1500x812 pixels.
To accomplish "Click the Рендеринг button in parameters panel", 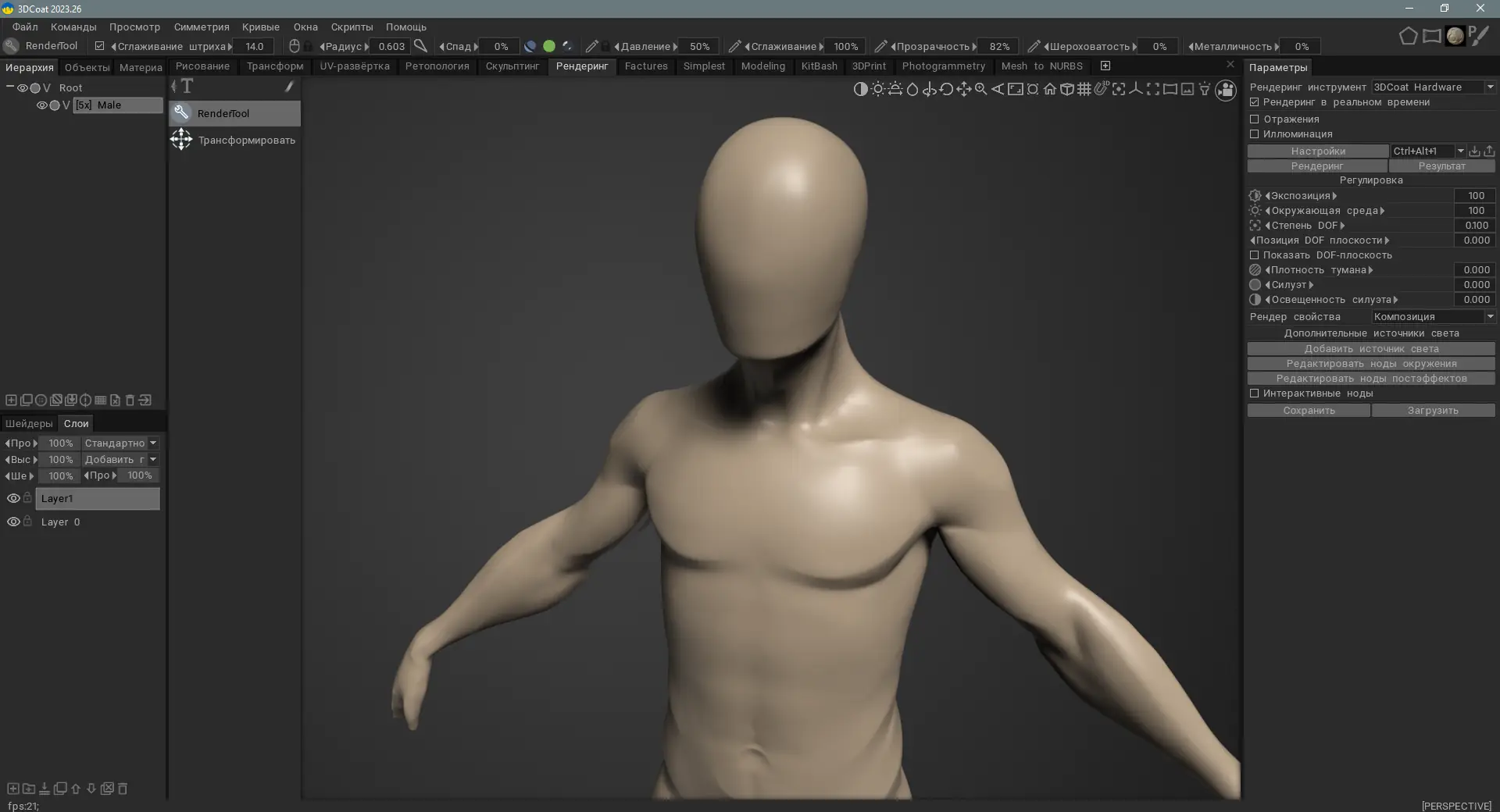I will [x=1317, y=166].
